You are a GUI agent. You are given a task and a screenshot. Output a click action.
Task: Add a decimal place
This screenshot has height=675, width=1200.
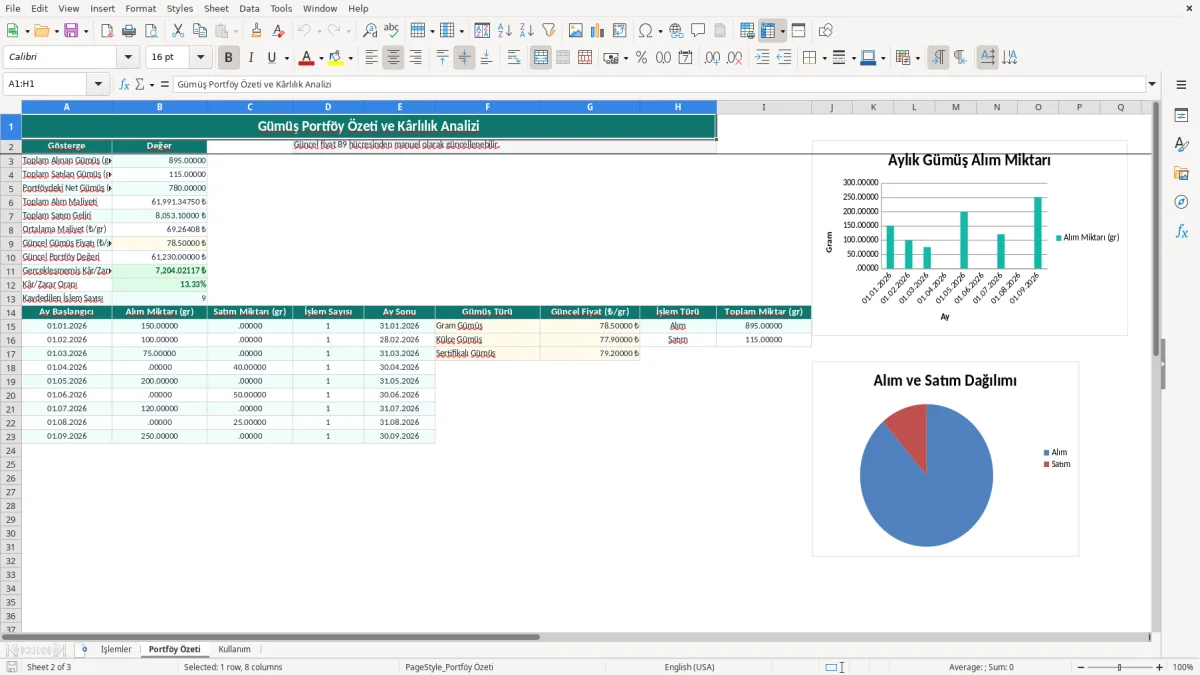(712, 58)
